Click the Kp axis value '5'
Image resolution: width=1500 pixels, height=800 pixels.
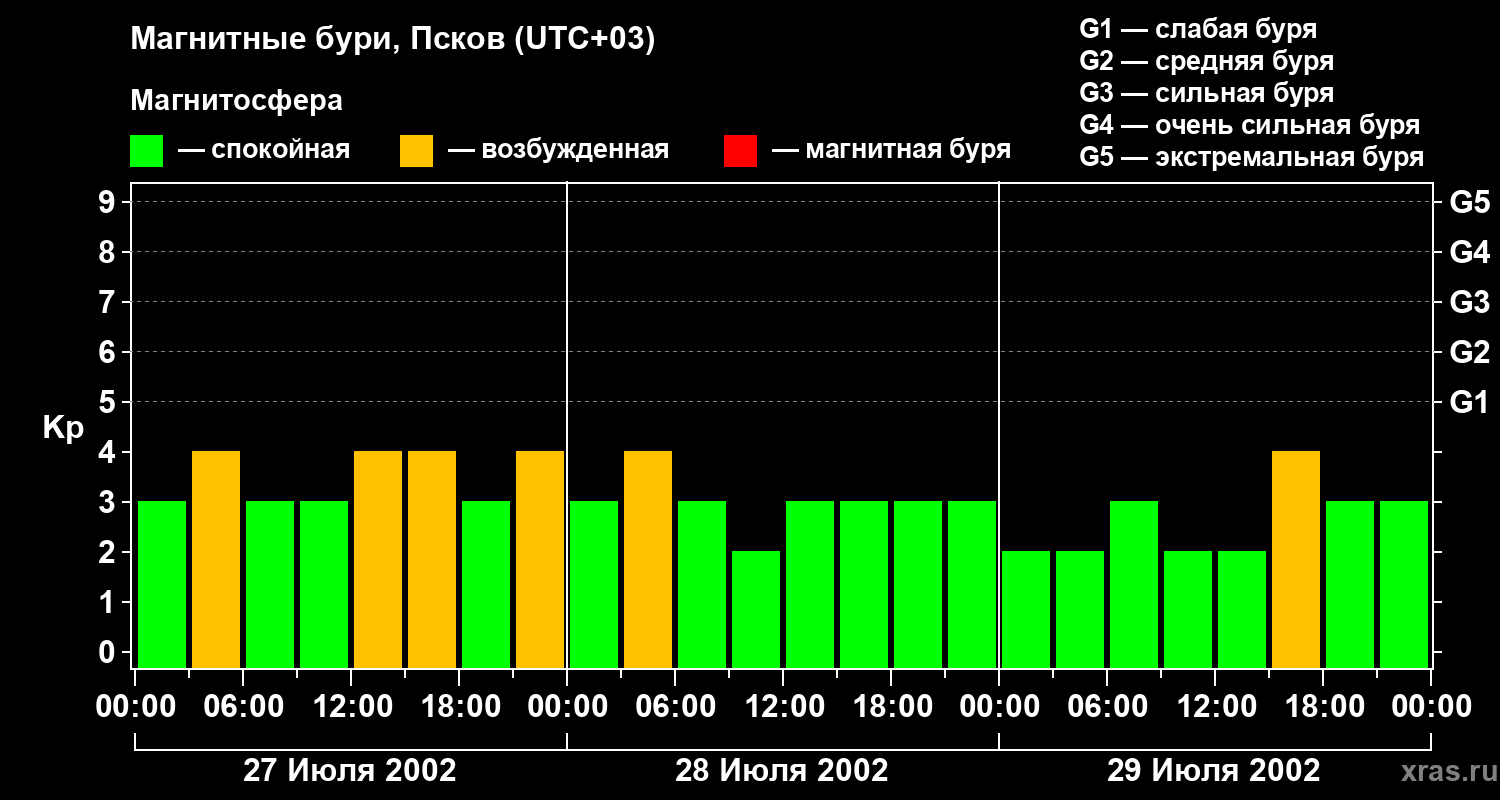coord(109,402)
